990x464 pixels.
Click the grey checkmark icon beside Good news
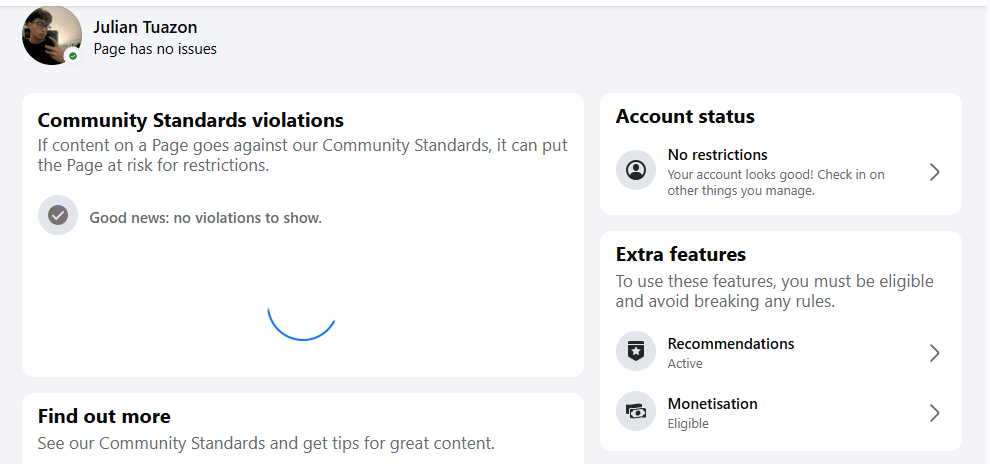click(x=58, y=216)
